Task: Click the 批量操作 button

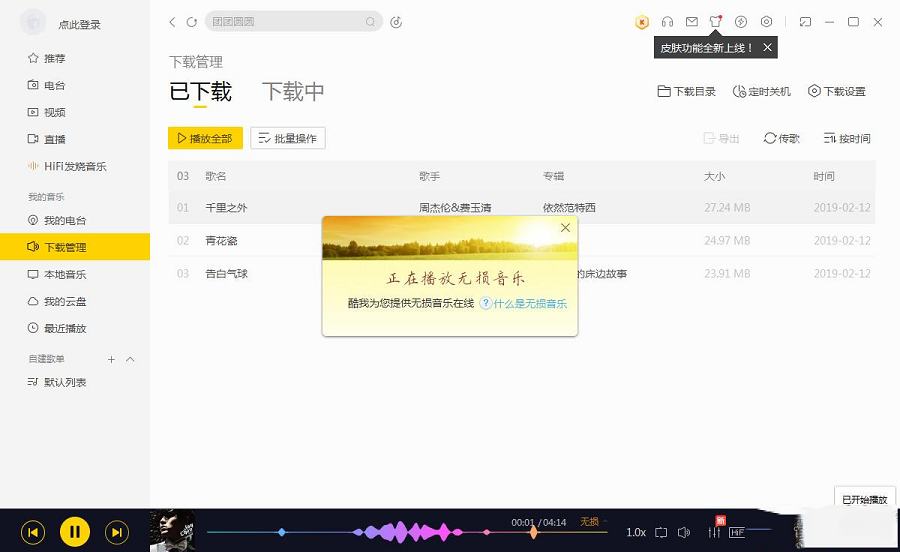Action: pyautogui.click(x=288, y=138)
